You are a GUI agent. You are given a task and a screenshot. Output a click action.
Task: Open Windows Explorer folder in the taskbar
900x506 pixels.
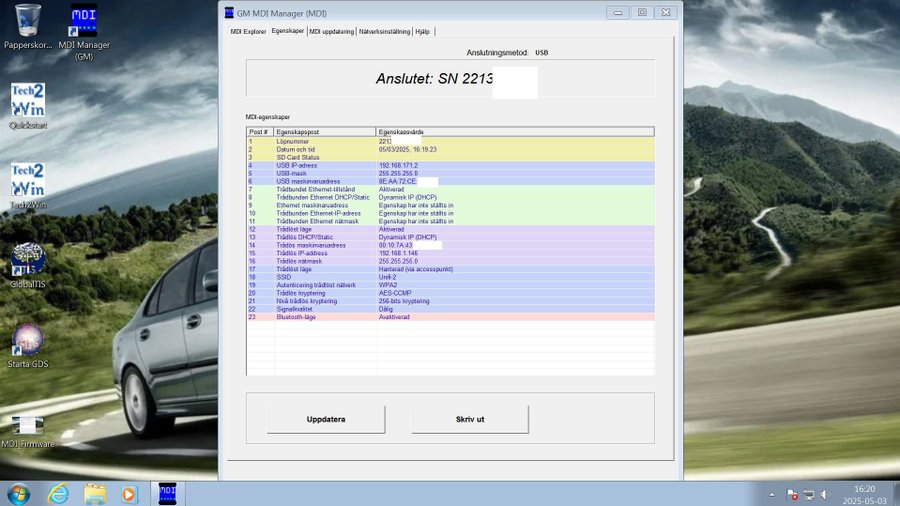[x=95, y=494]
